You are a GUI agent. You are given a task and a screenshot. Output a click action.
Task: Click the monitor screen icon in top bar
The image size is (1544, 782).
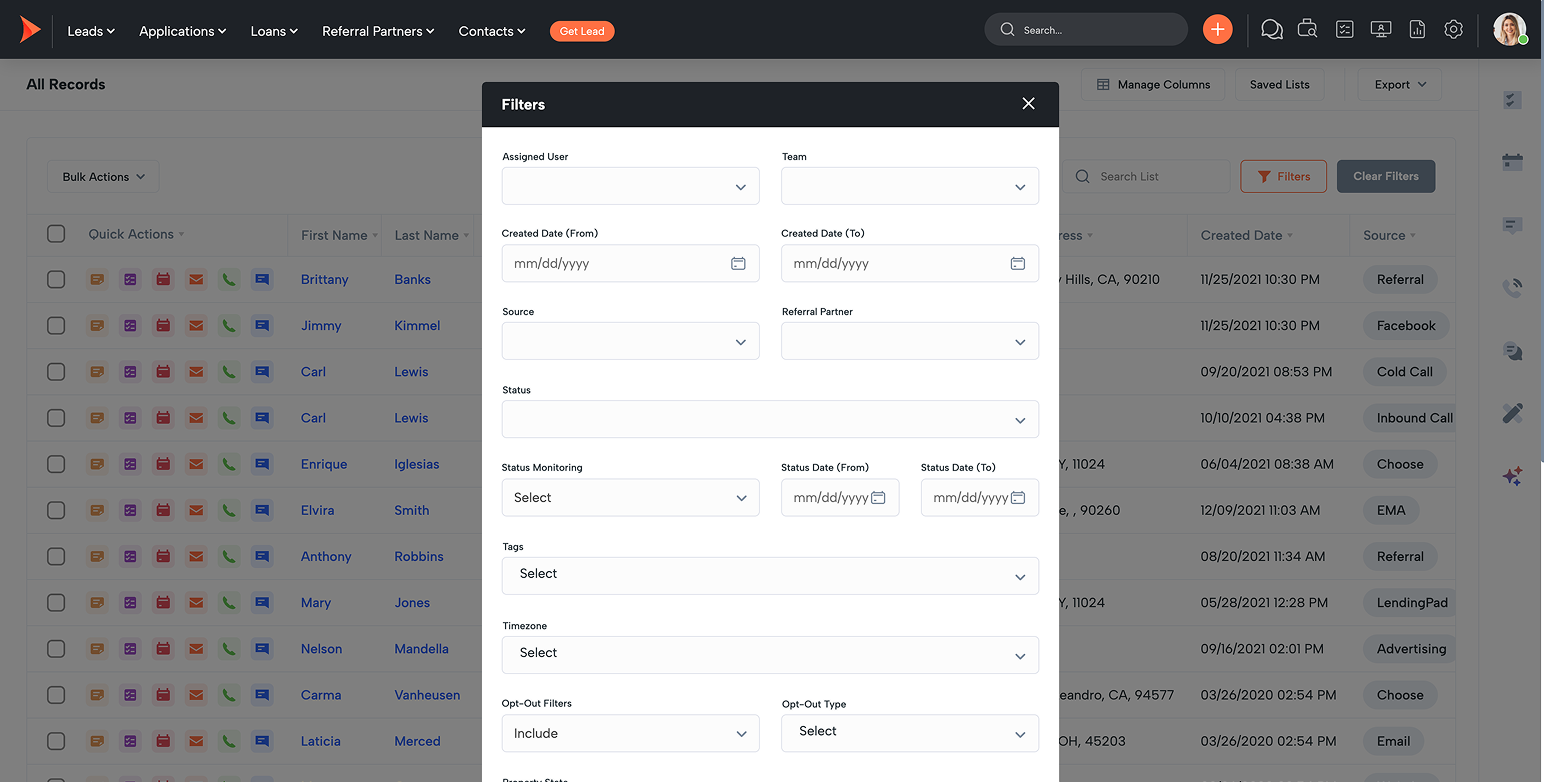[x=1381, y=30]
